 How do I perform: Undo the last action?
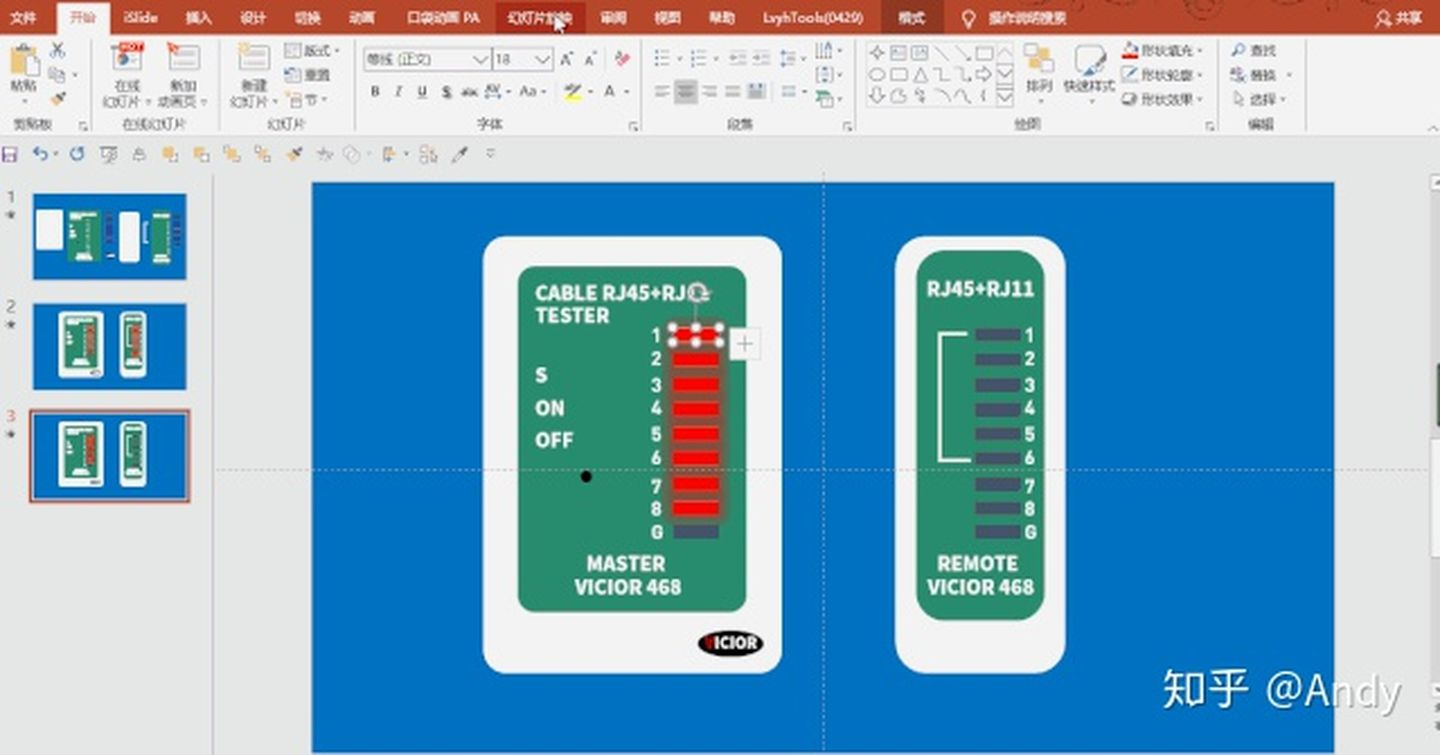tap(40, 154)
